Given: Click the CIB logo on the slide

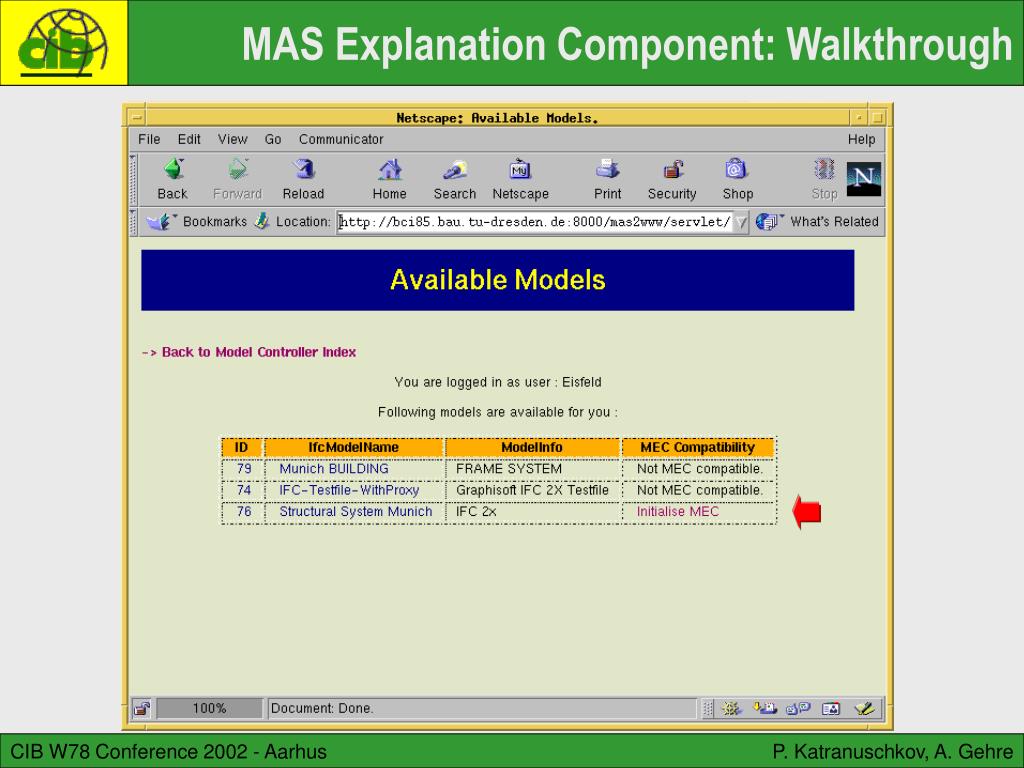Looking at the screenshot, I should [63, 42].
